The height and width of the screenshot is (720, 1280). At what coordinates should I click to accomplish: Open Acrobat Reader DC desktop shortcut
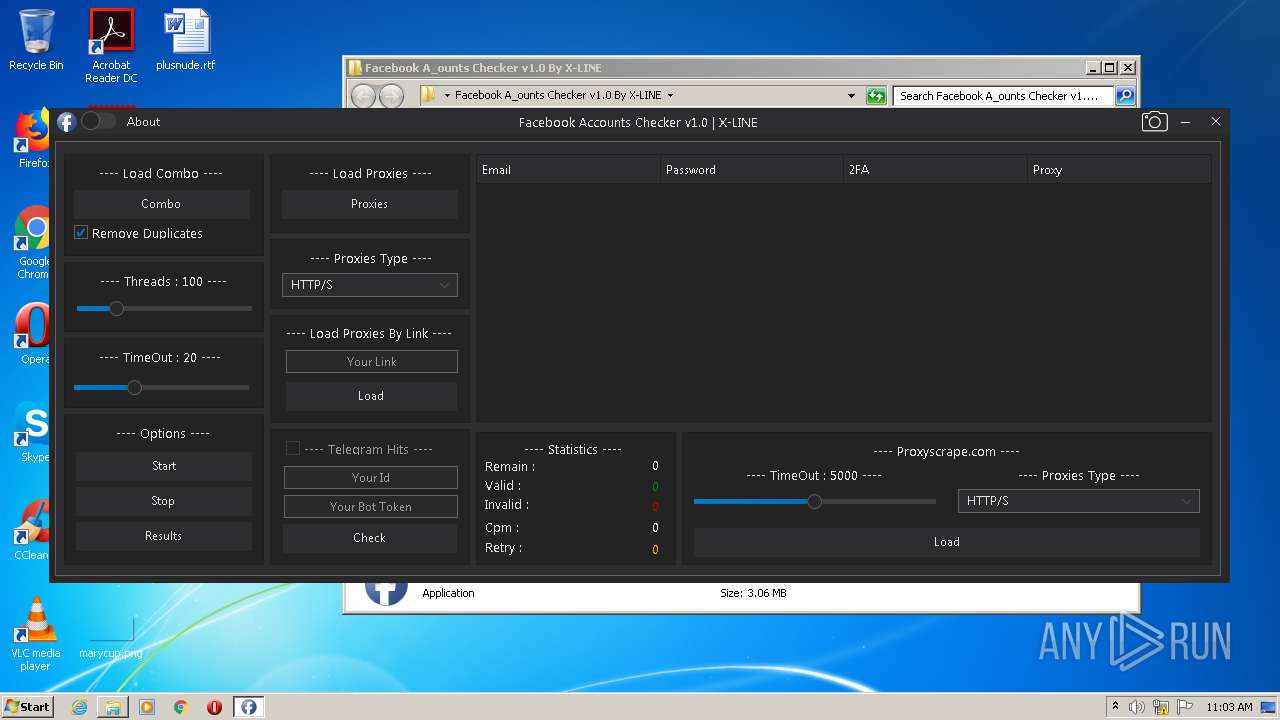(x=111, y=47)
